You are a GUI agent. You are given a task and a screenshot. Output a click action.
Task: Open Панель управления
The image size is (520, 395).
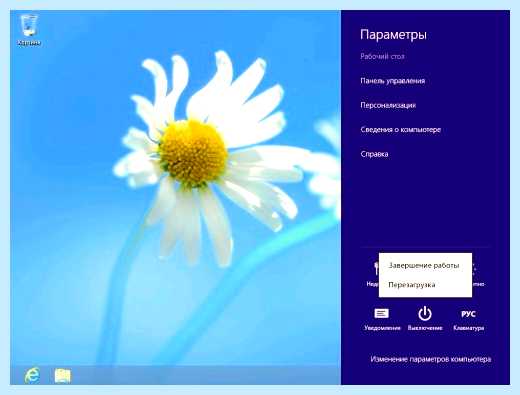point(392,81)
